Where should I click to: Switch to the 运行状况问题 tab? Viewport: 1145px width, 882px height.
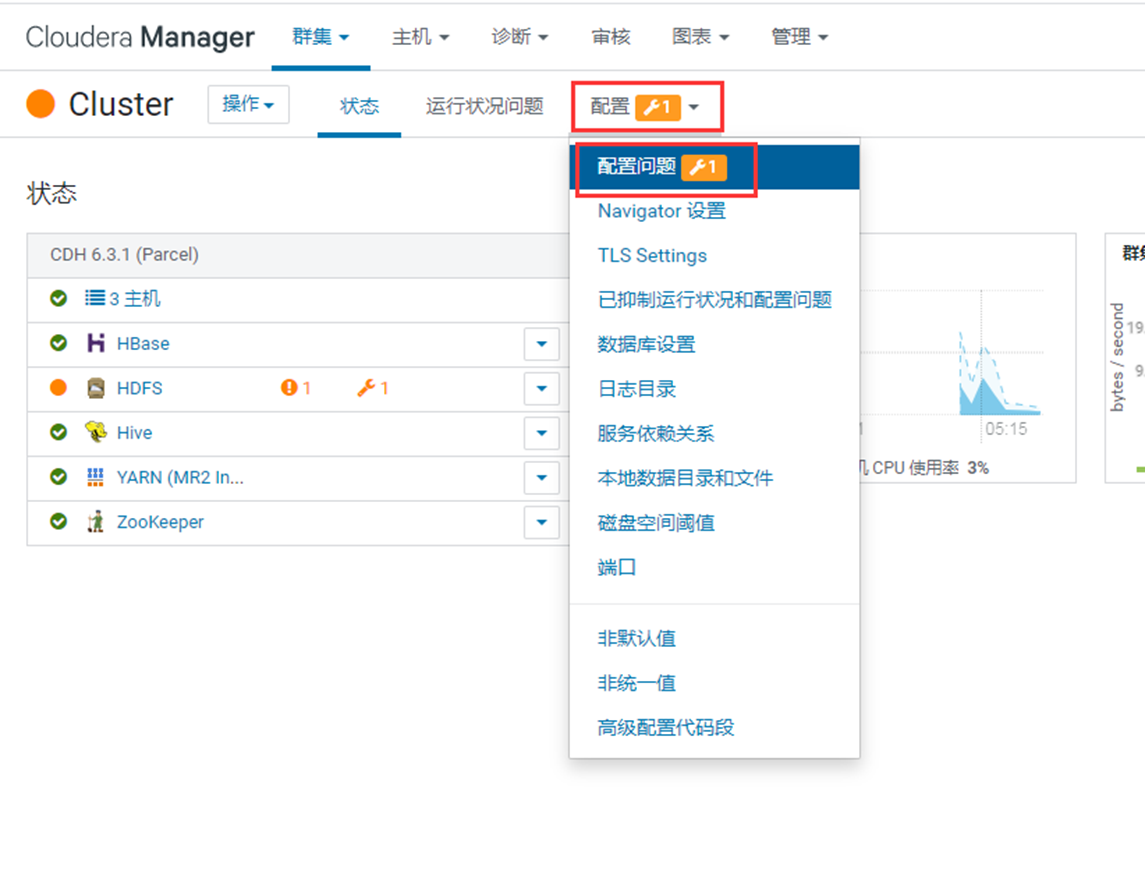pyautogui.click(x=485, y=107)
